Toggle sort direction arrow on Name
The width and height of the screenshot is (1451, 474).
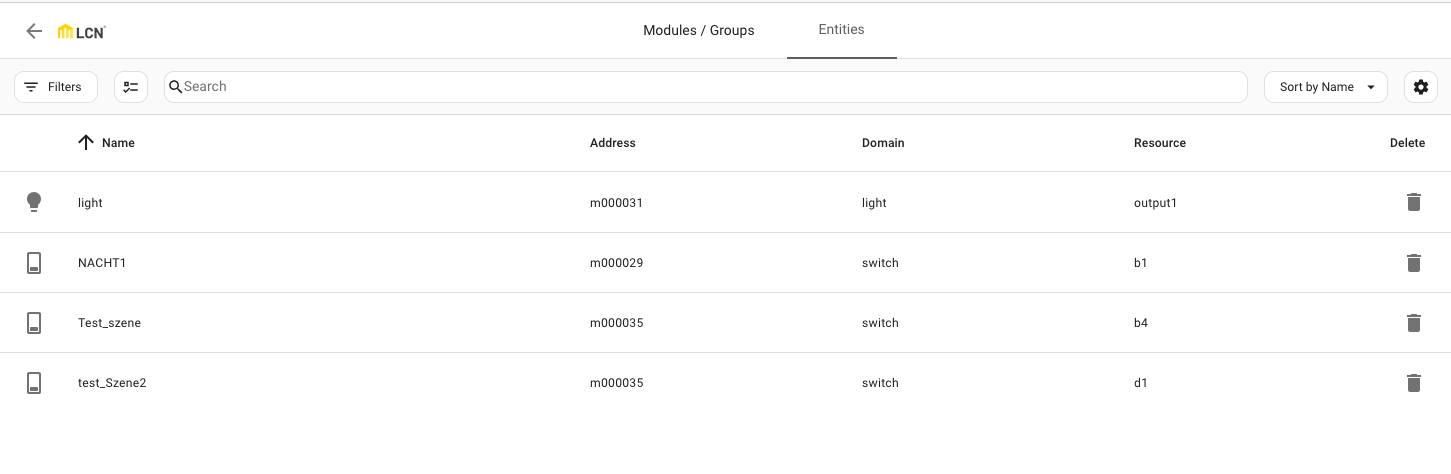coord(86,143)
